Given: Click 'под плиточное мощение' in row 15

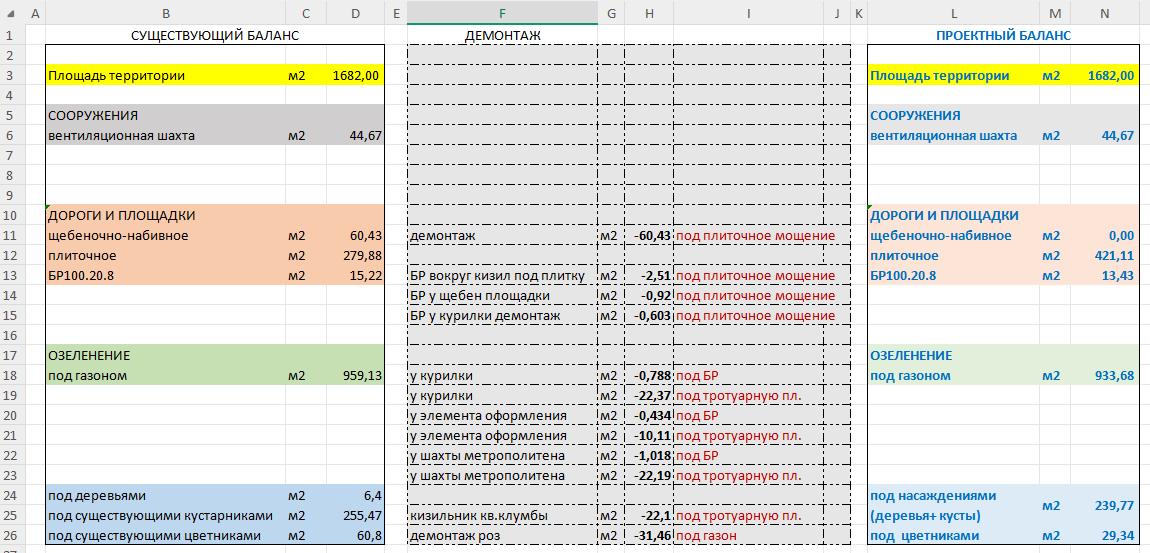Looking at the screenshot, I should [748, 315].
